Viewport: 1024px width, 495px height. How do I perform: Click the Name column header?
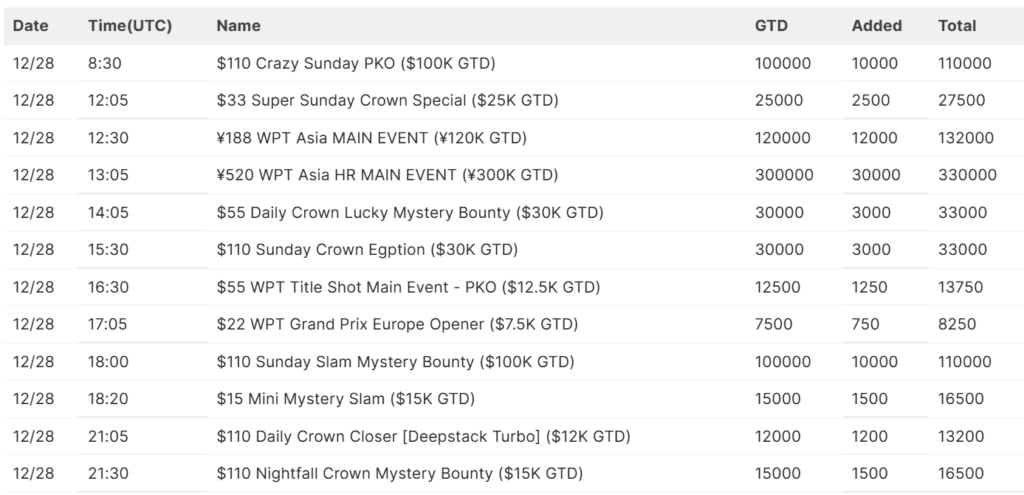(239, 26)
